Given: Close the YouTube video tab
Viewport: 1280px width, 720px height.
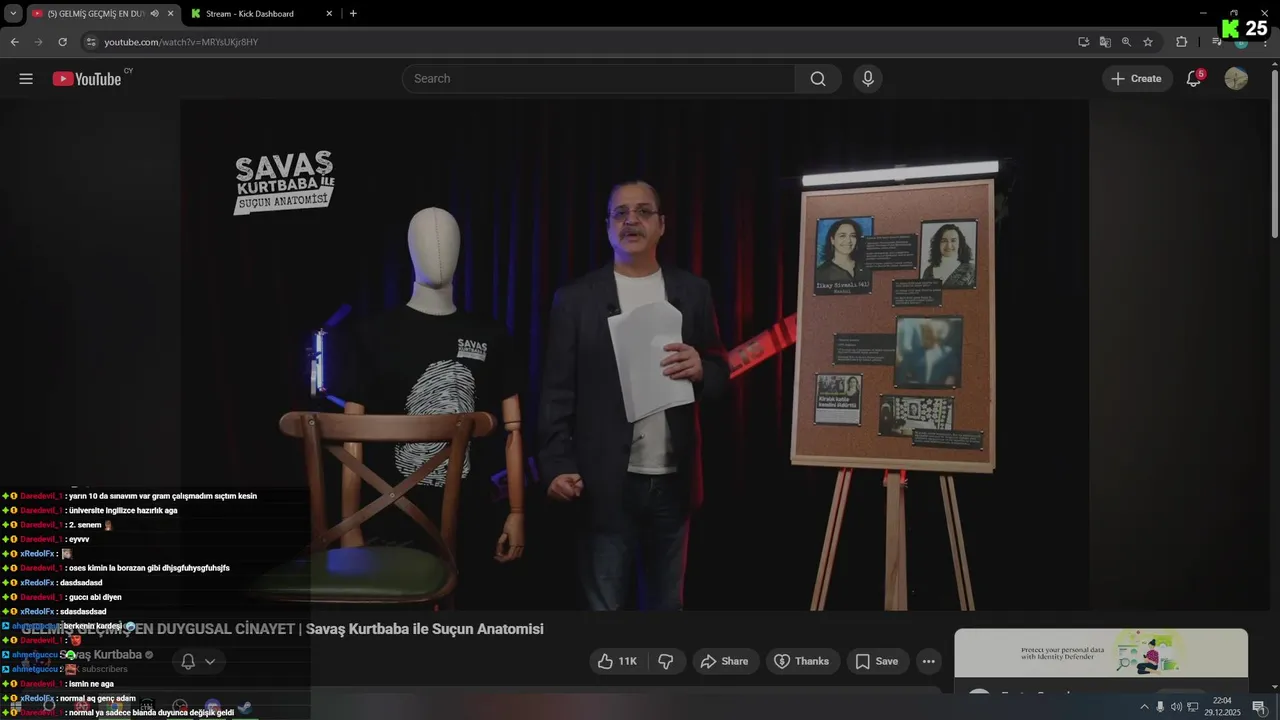Looking at the screenshot, I should 170,14.
